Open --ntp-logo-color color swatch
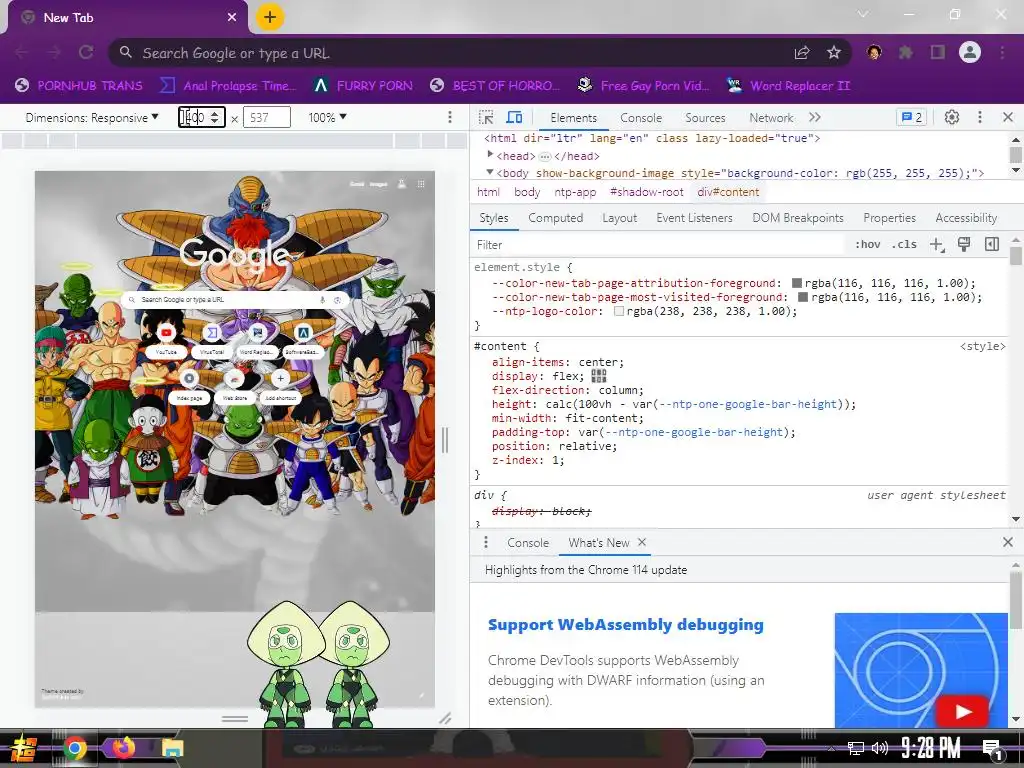The width and height of the screenshot is (1024, 768). 618,312
